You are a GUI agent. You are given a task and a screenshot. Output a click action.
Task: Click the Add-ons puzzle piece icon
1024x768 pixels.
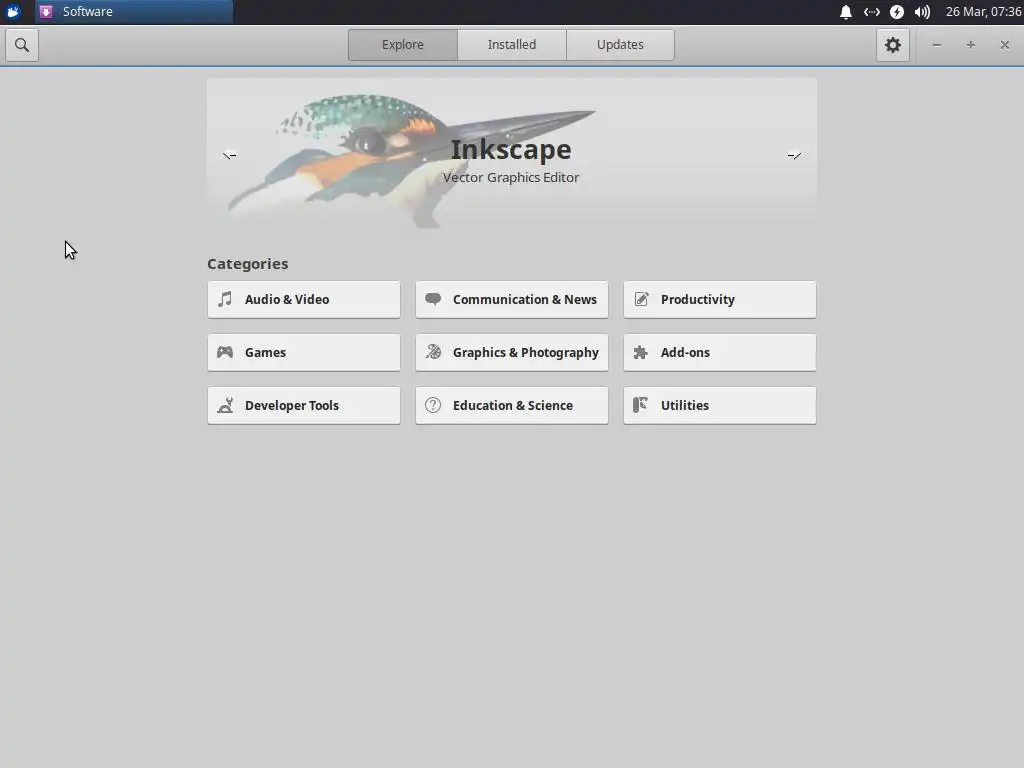[x=641, y=353]
